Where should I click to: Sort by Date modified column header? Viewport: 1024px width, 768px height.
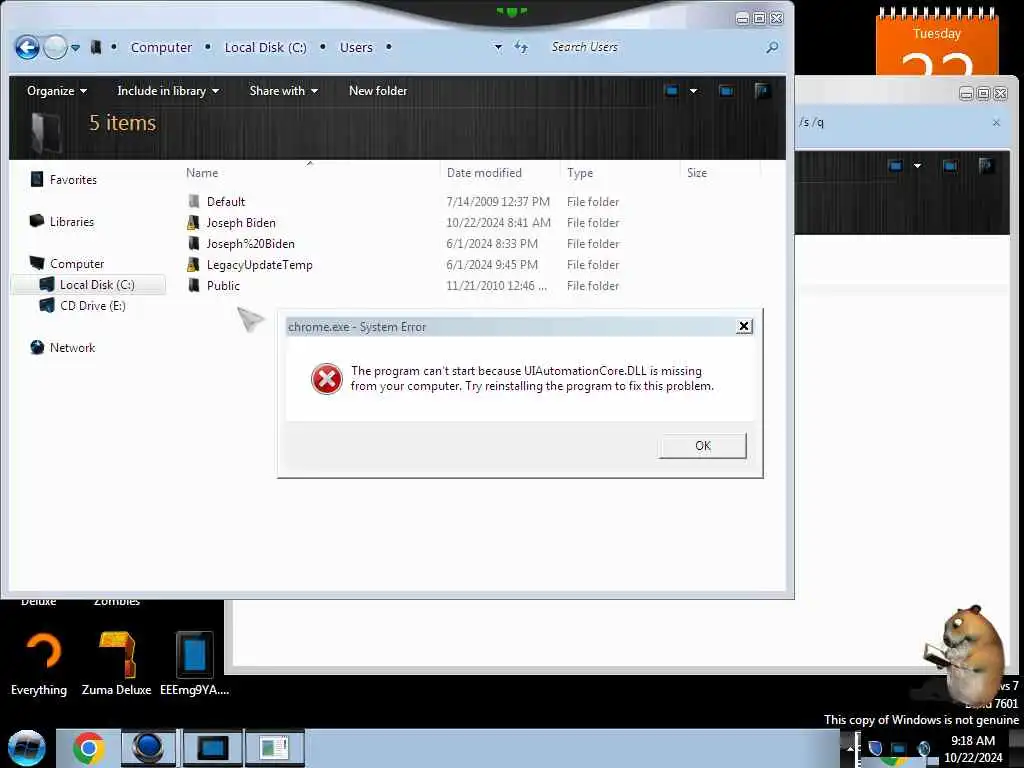(x=484, y=173)
